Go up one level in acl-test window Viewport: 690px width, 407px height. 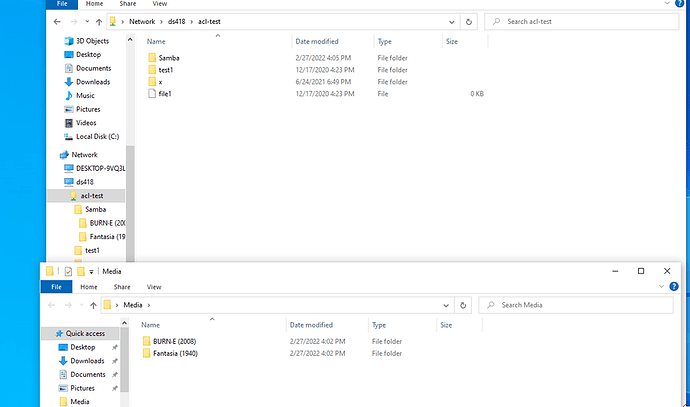point(99,22)
